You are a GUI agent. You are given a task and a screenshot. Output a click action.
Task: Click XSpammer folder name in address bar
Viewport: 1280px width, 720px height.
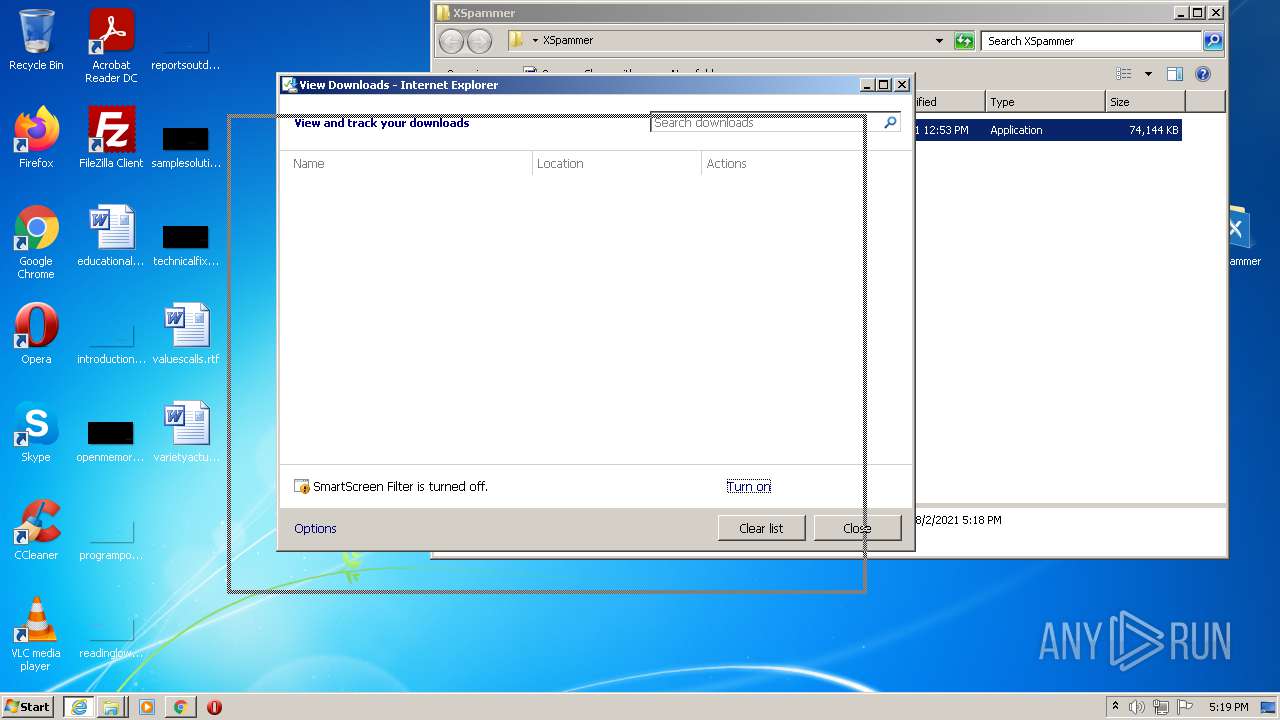click(x=568, y=41)
